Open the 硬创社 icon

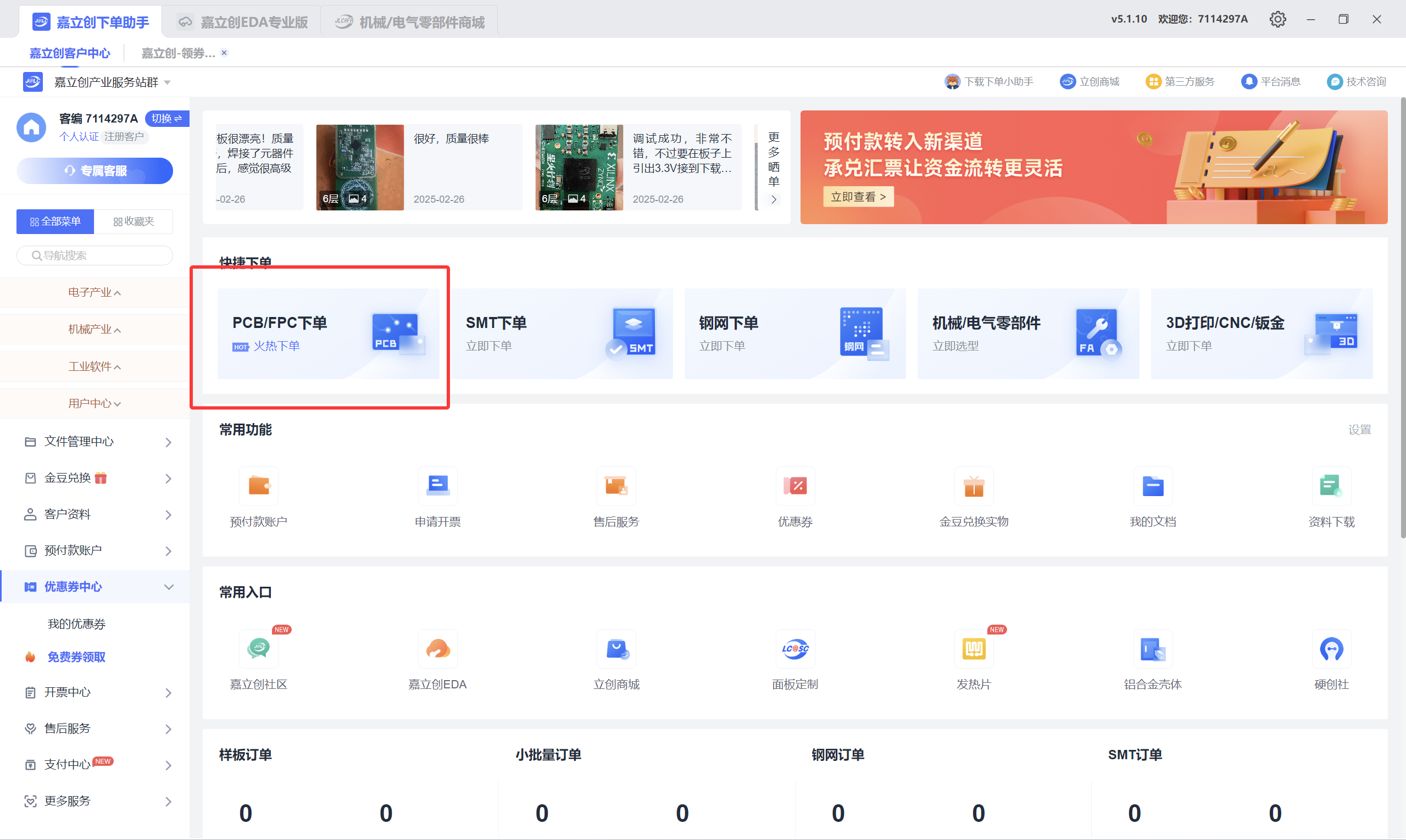1331,648
